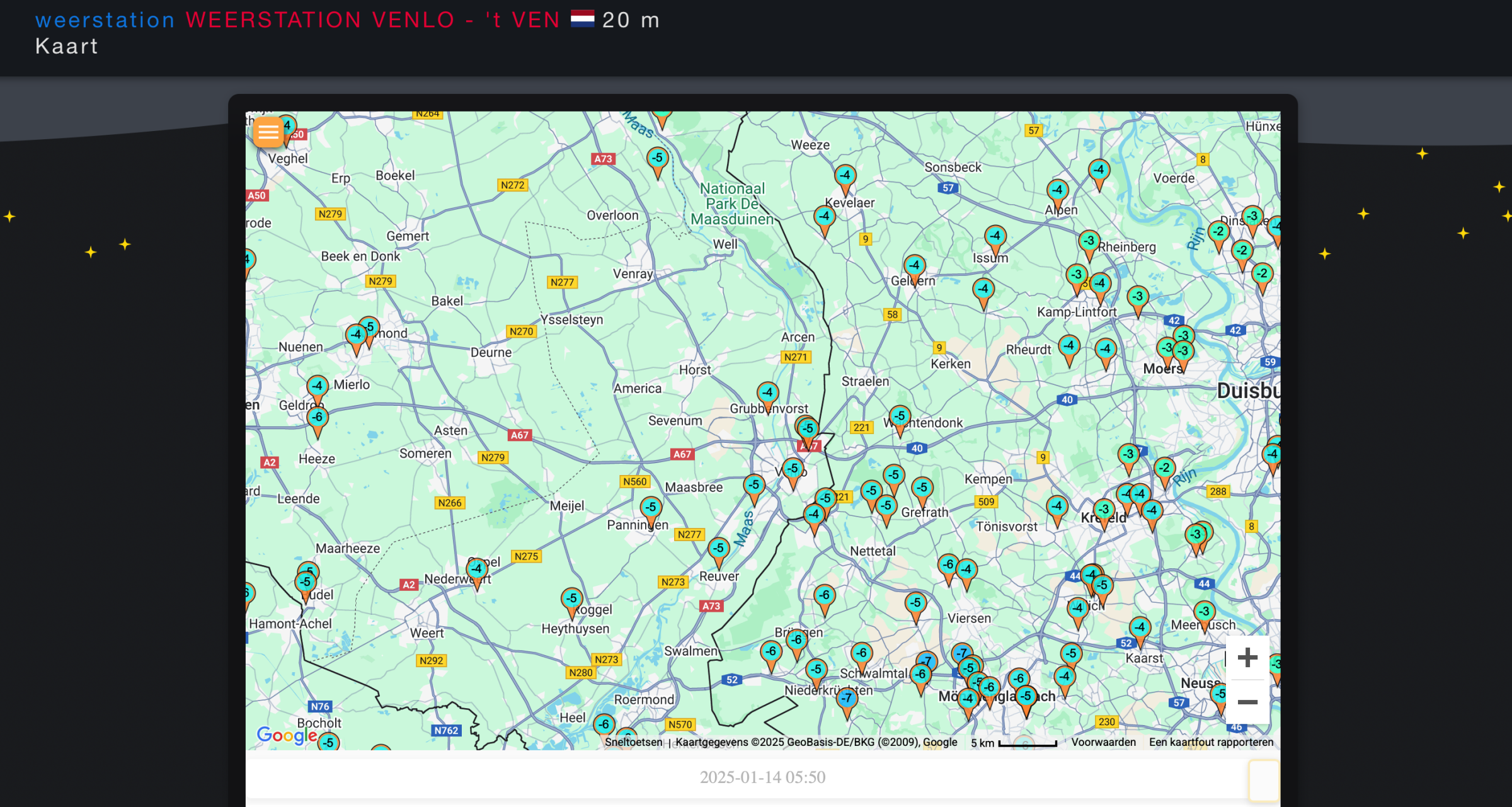Image resolution: width=1512 pixels, height=807 pixels.
Task: Click the -4 marker near Grubbenvorst
Action: click(767, 393)
